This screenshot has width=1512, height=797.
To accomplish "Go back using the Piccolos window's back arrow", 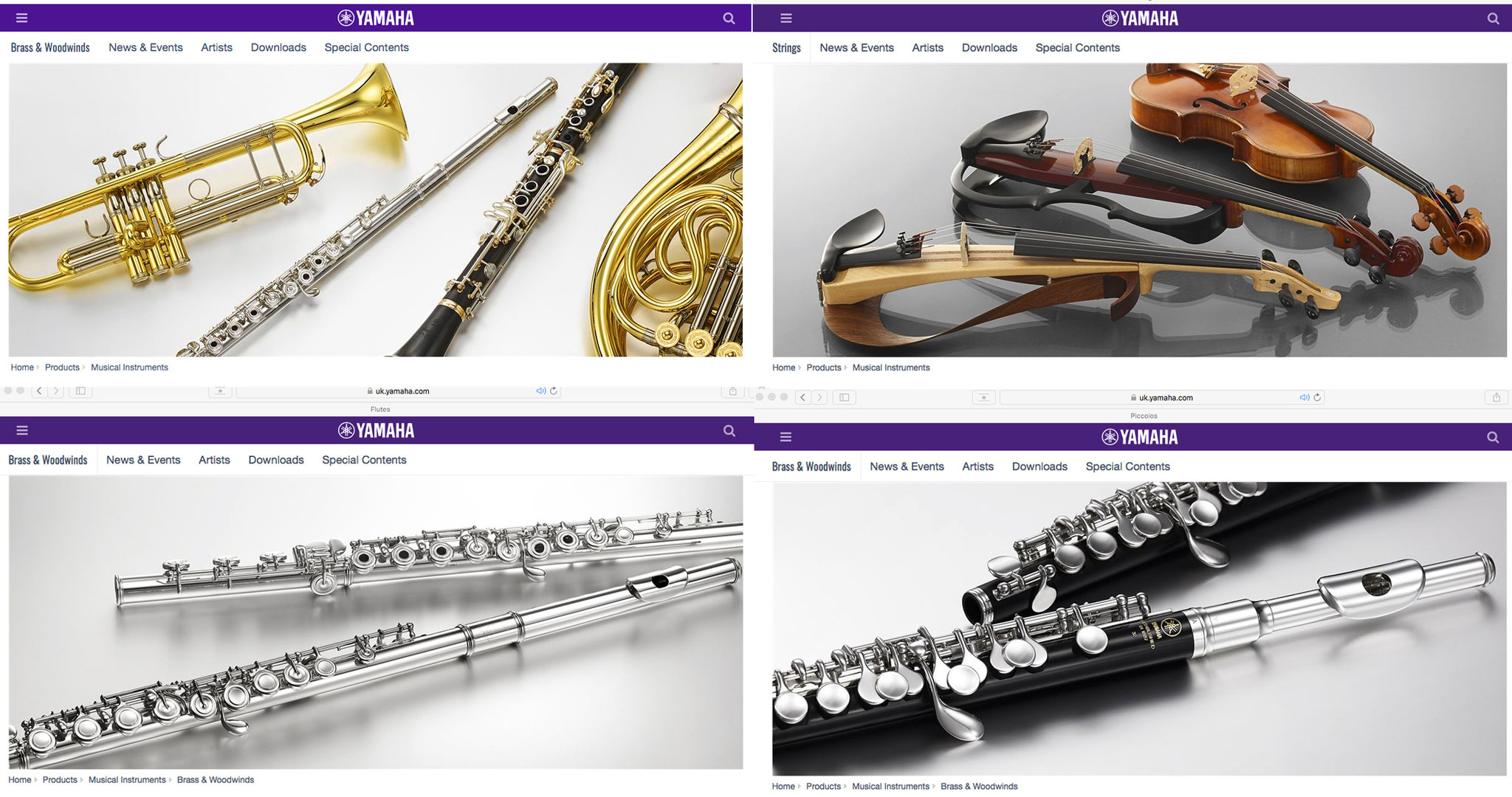I will click(803, 397).
